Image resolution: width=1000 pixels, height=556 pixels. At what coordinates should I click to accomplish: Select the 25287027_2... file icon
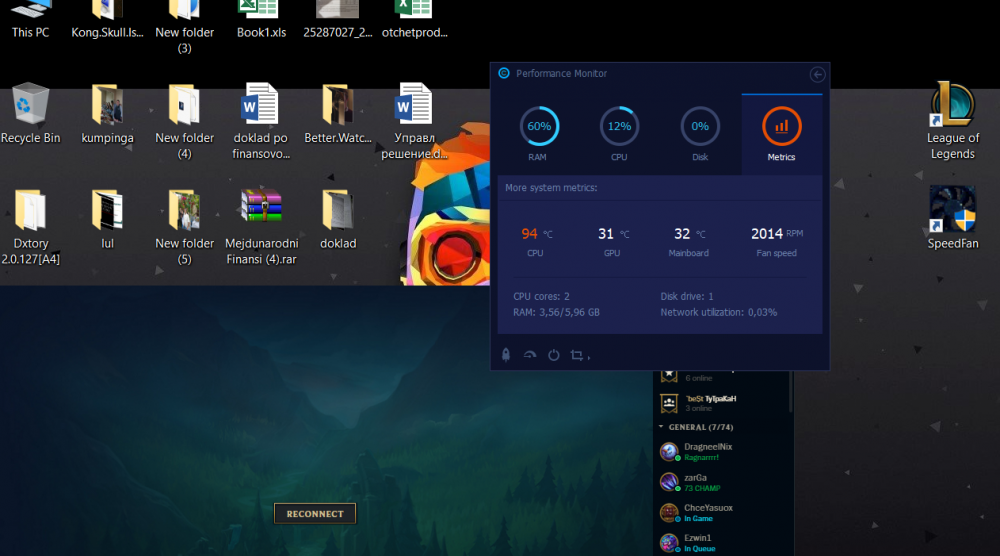click(x=337, y=20)
